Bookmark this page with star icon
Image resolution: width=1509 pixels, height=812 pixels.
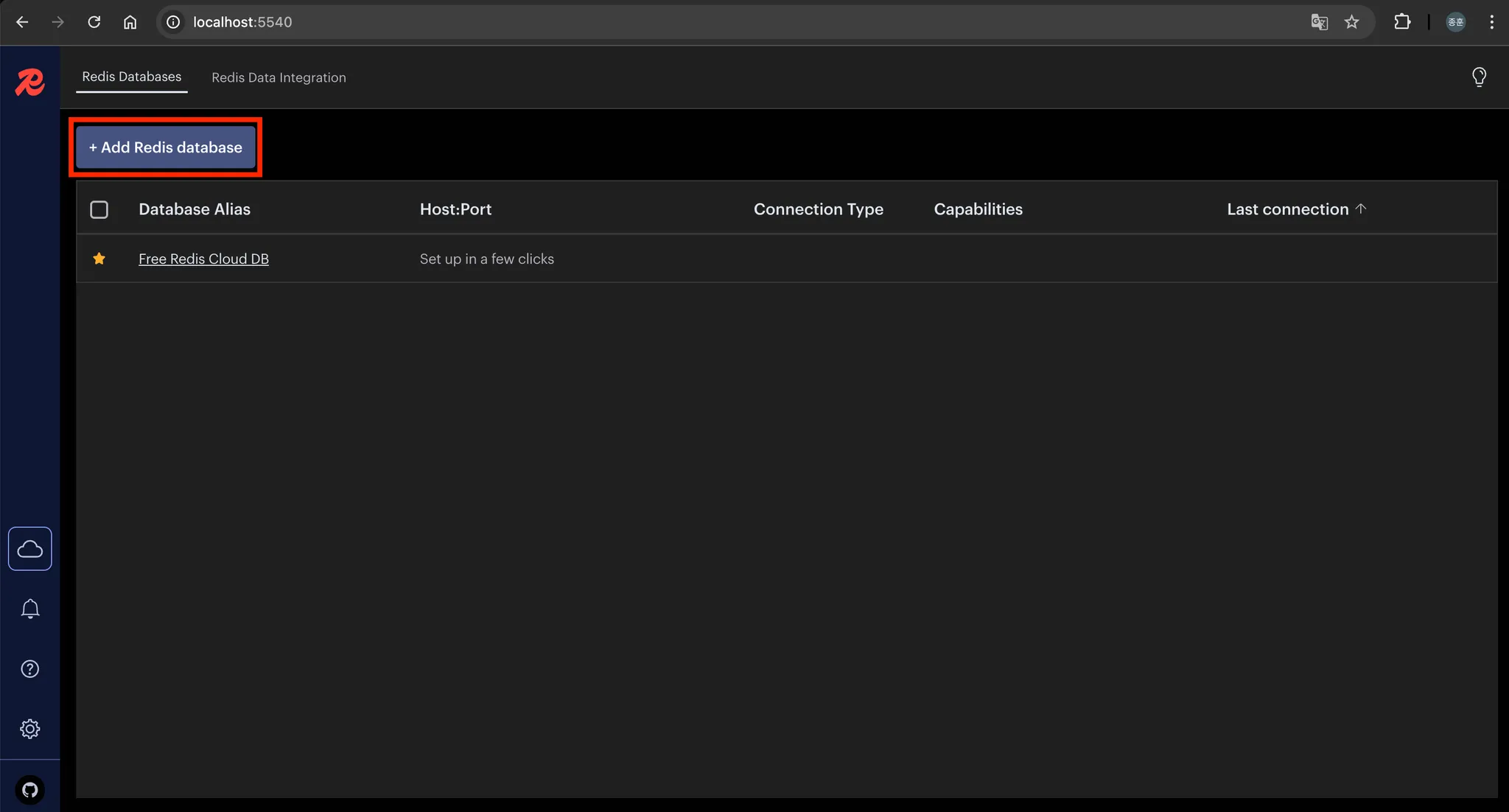pos(1351,22)
